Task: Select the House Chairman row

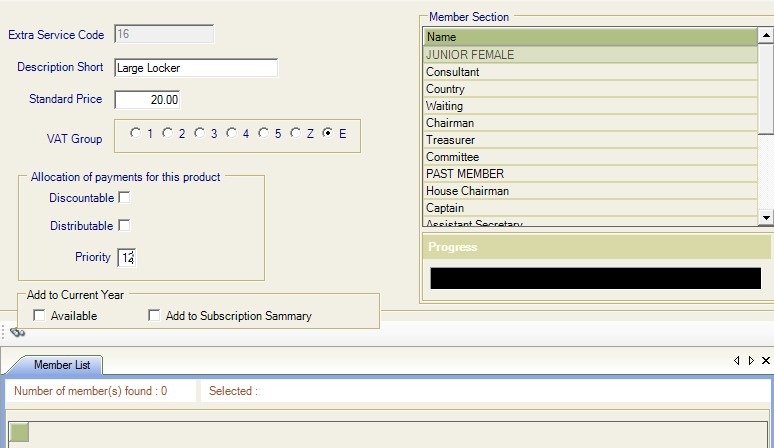Action: [x=590, y=191]
